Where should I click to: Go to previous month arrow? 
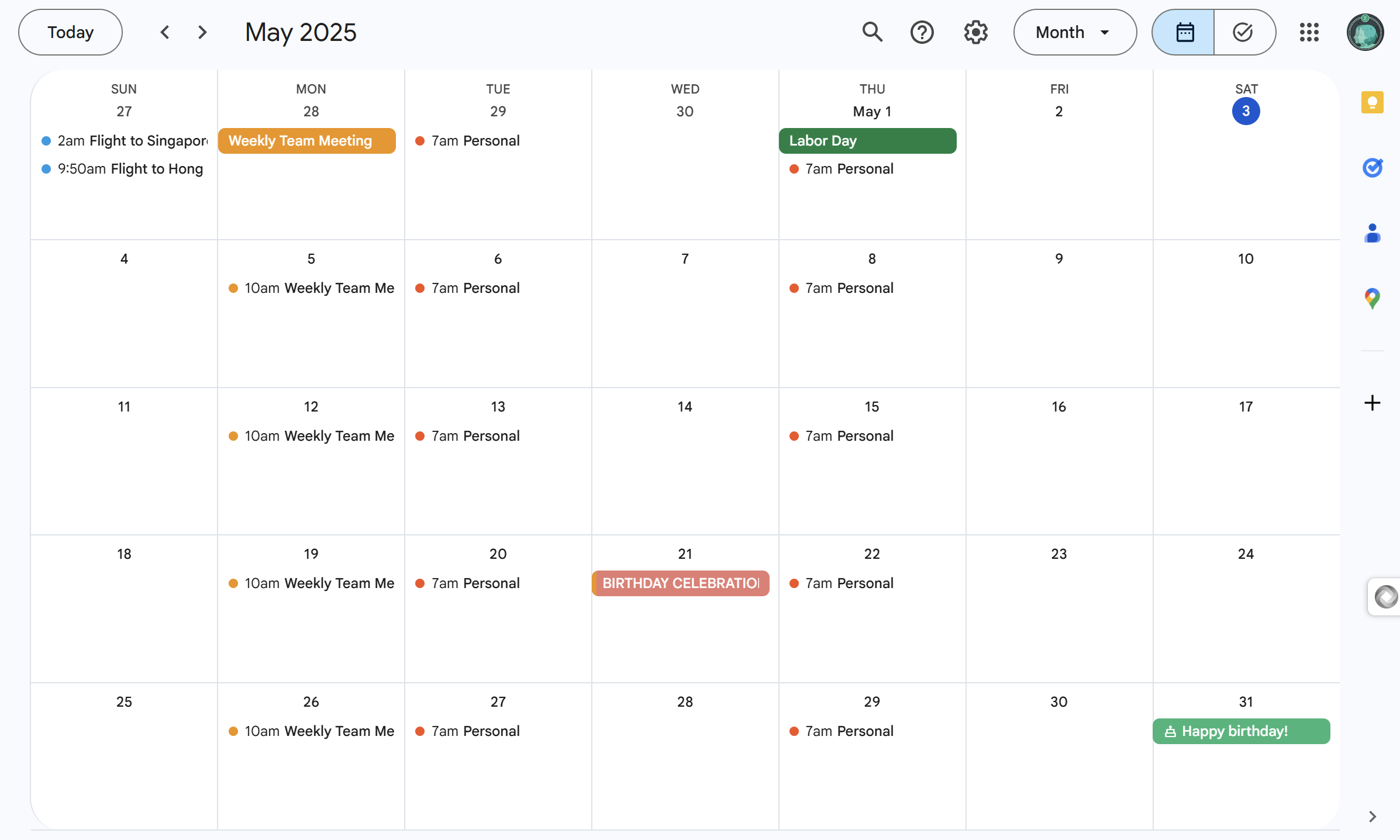tap(165, 32)
